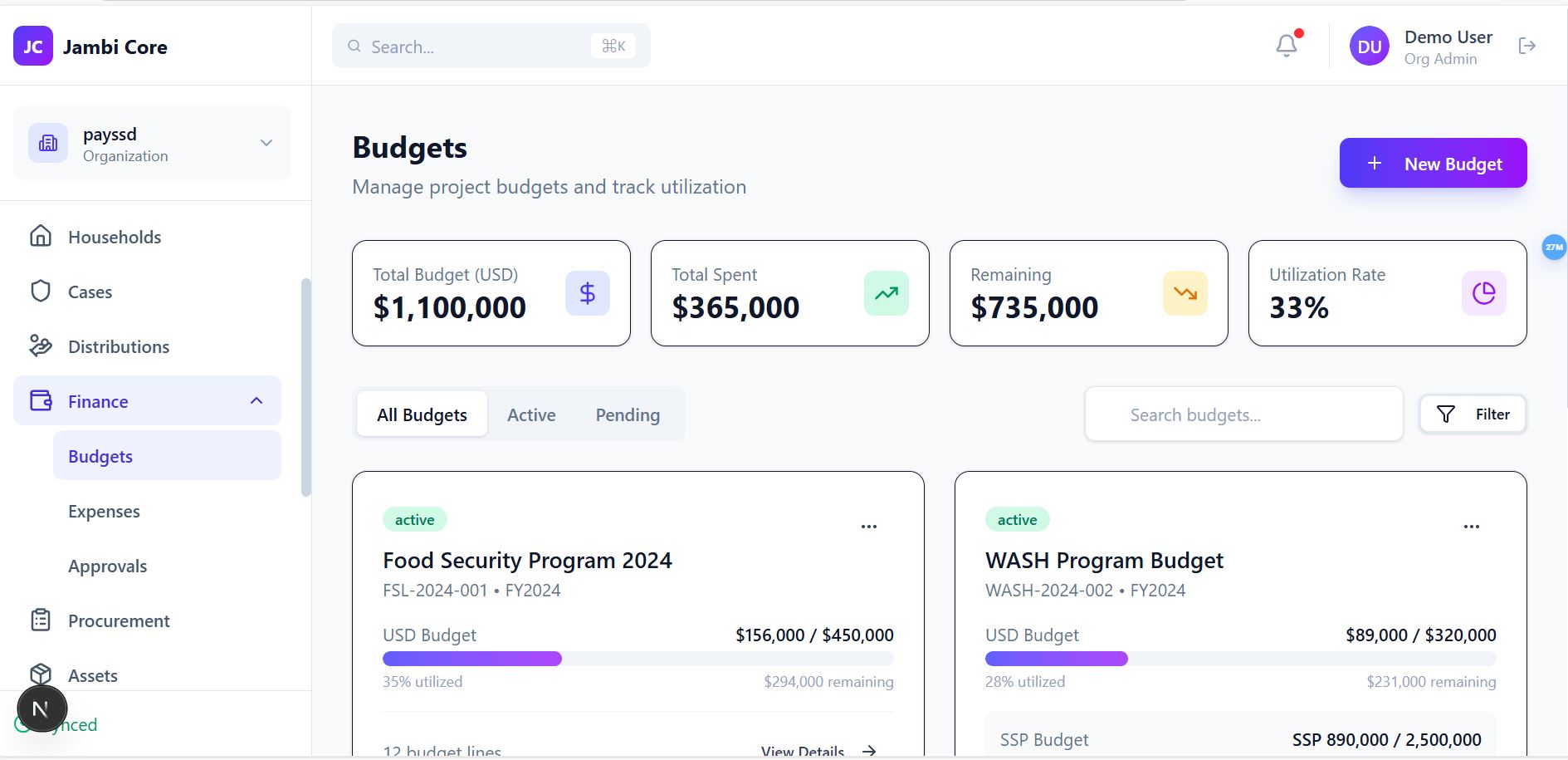The height and width of the screenshot is (760, 1568).
Task: Collapse the Finance menu chevron
Action: click(x=256, y=401)
